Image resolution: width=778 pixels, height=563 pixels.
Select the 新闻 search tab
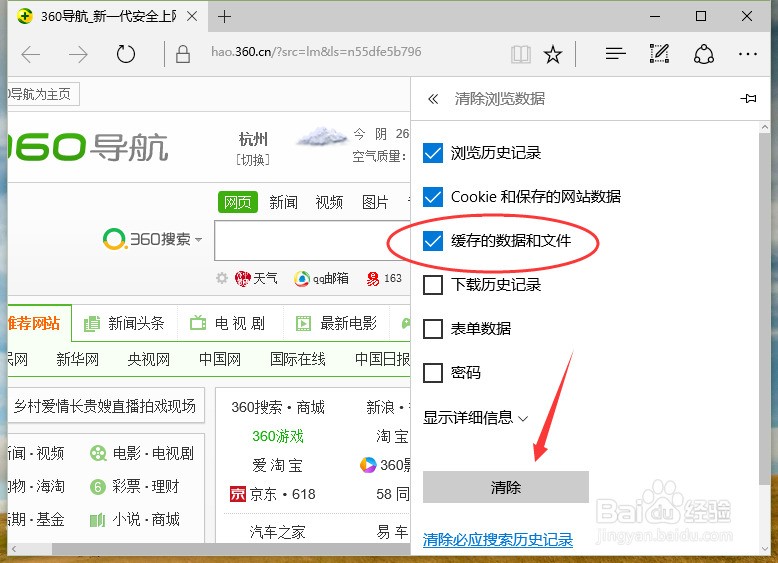tap(283, 202)
